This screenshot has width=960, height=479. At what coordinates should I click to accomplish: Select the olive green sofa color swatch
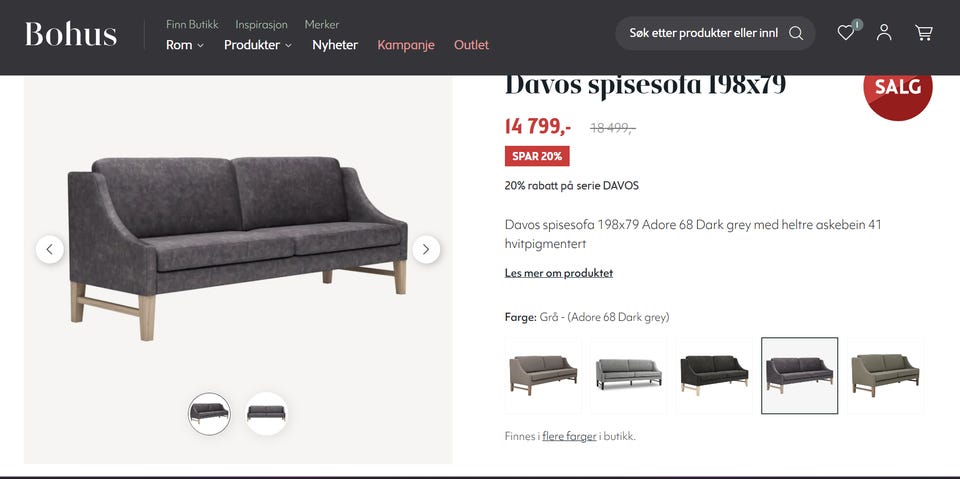click(885, 375)
